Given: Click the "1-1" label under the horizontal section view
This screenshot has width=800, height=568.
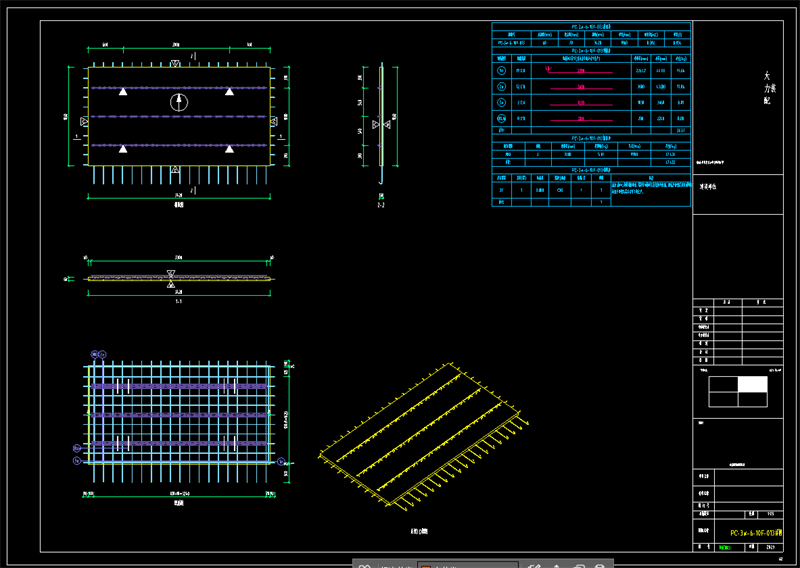Looking at the screenshot, I should 179,302.
